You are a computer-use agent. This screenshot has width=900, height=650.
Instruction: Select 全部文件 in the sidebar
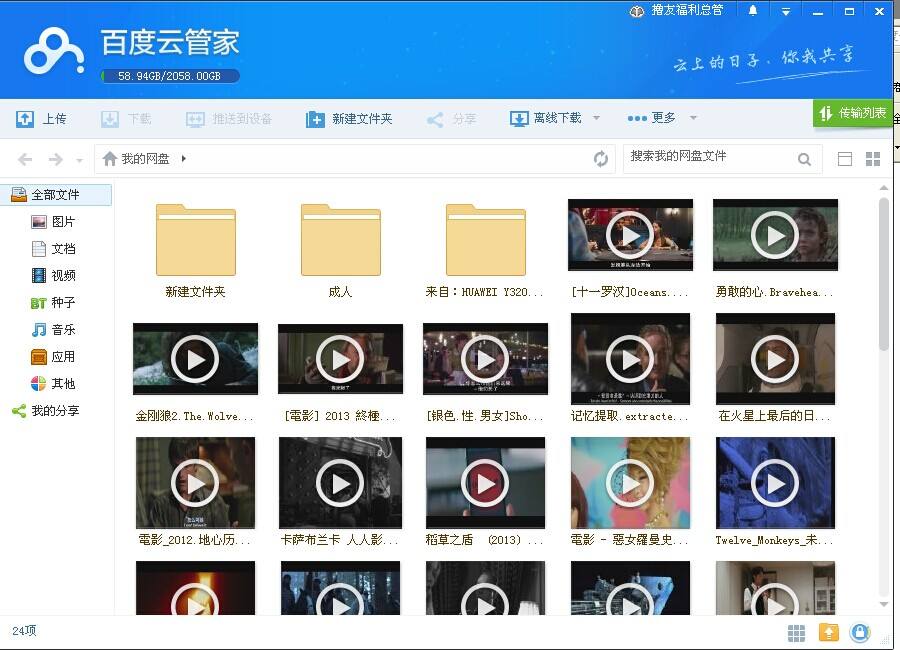tap(56, 195)
